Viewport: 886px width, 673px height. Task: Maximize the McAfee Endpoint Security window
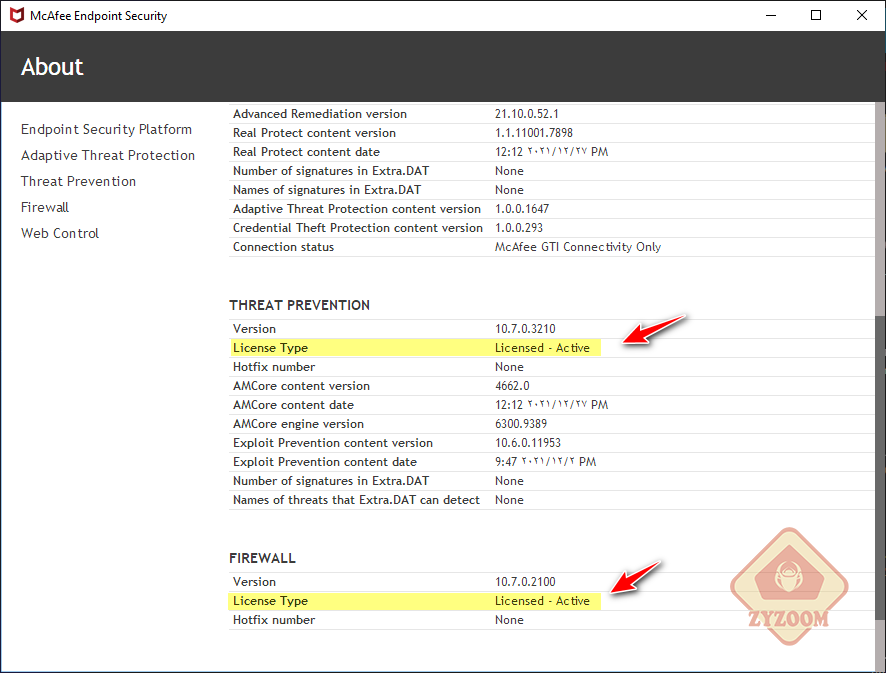coord(816,15)
